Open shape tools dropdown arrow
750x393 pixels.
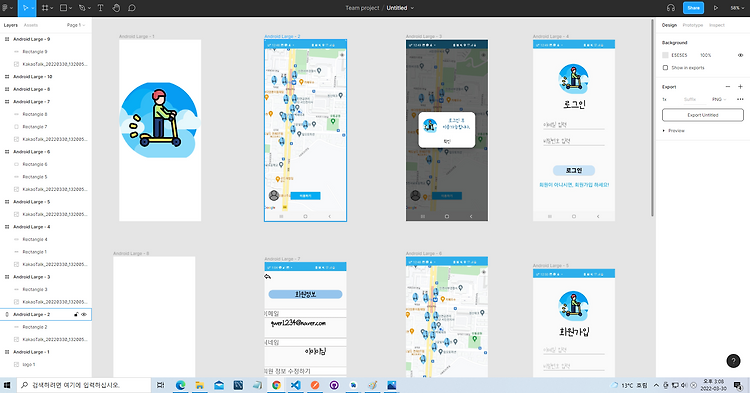70,9
